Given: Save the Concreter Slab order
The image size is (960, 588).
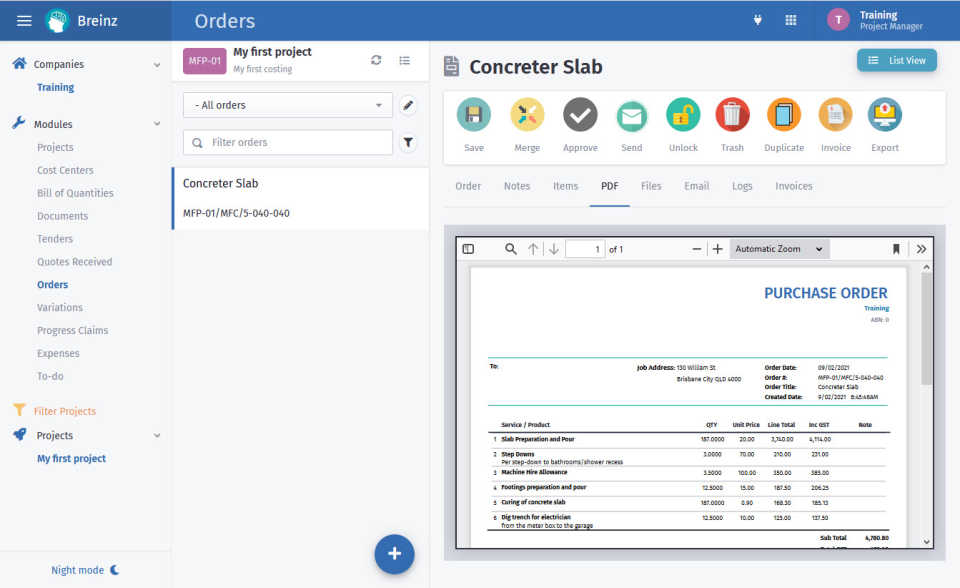Looking at the screenshot, I should point(473,115).
